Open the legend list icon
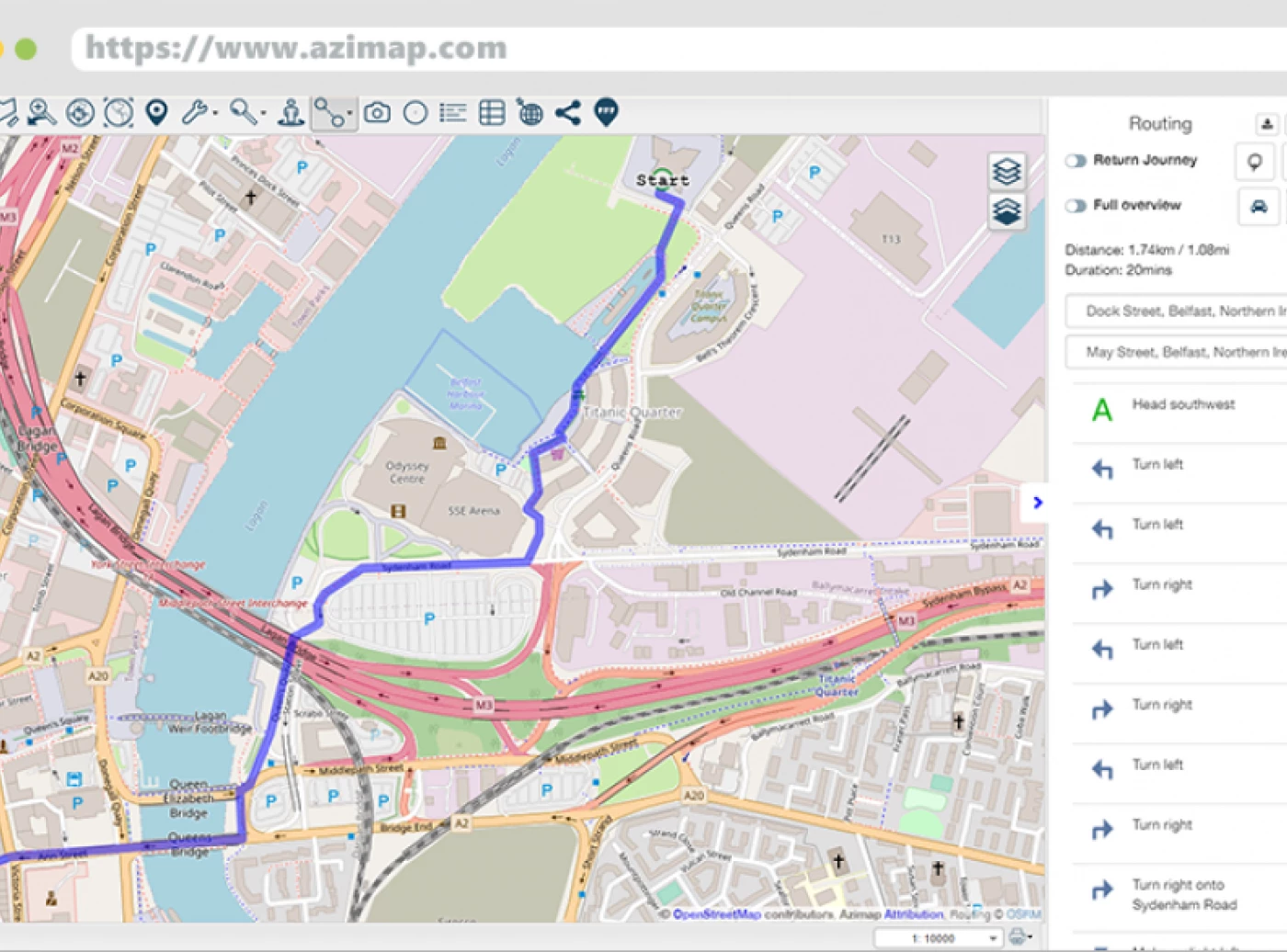This screenshot has height=952, width=1287. coord(452,113)
